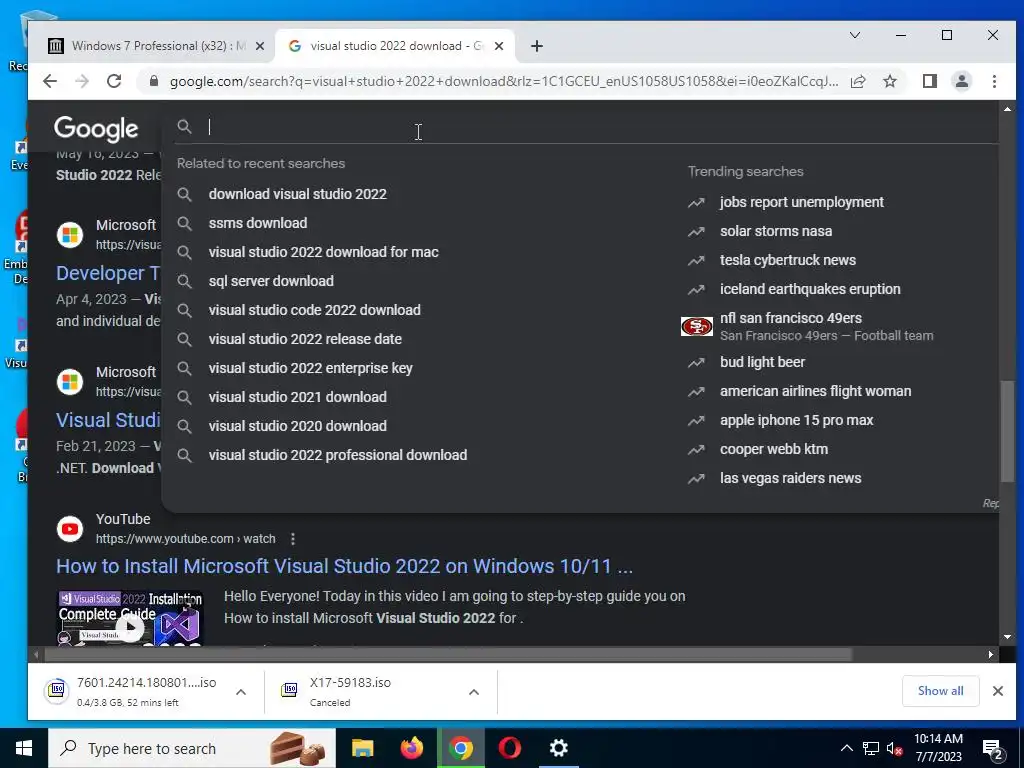Expand options for X17-59183.iso download
1024x768 pixels.
(473, 692)
